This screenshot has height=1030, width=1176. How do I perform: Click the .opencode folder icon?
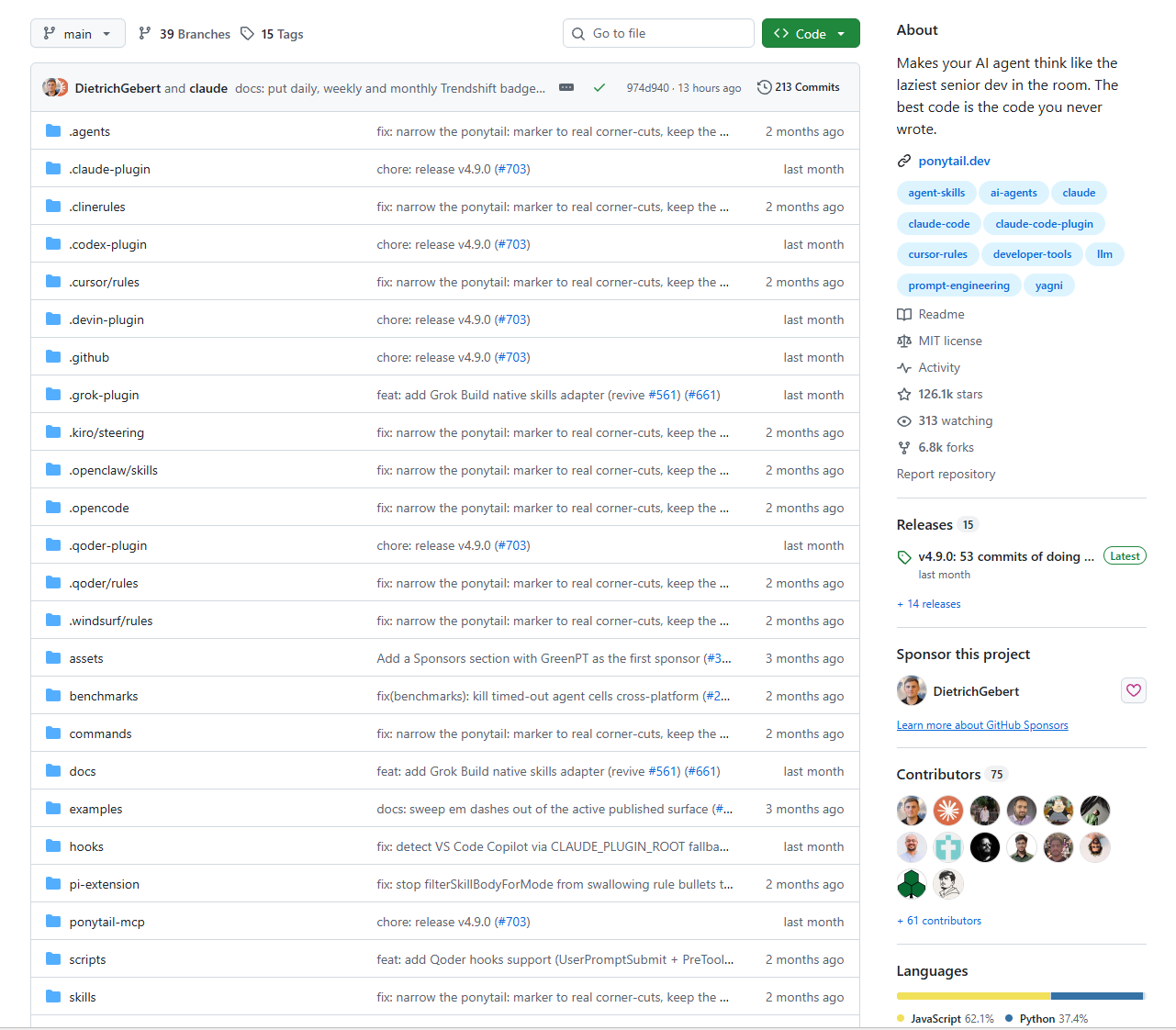[x=53, y=508]
